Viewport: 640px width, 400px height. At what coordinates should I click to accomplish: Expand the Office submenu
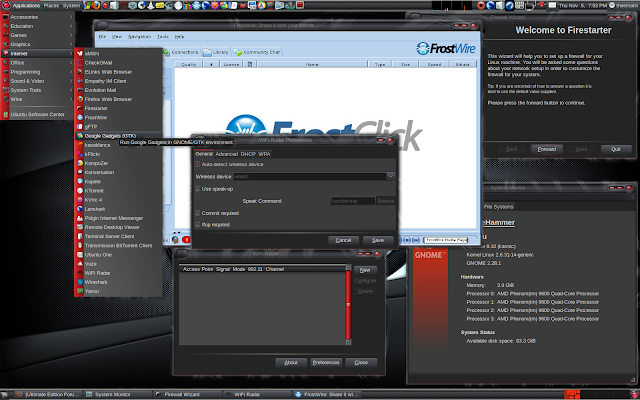38,62
